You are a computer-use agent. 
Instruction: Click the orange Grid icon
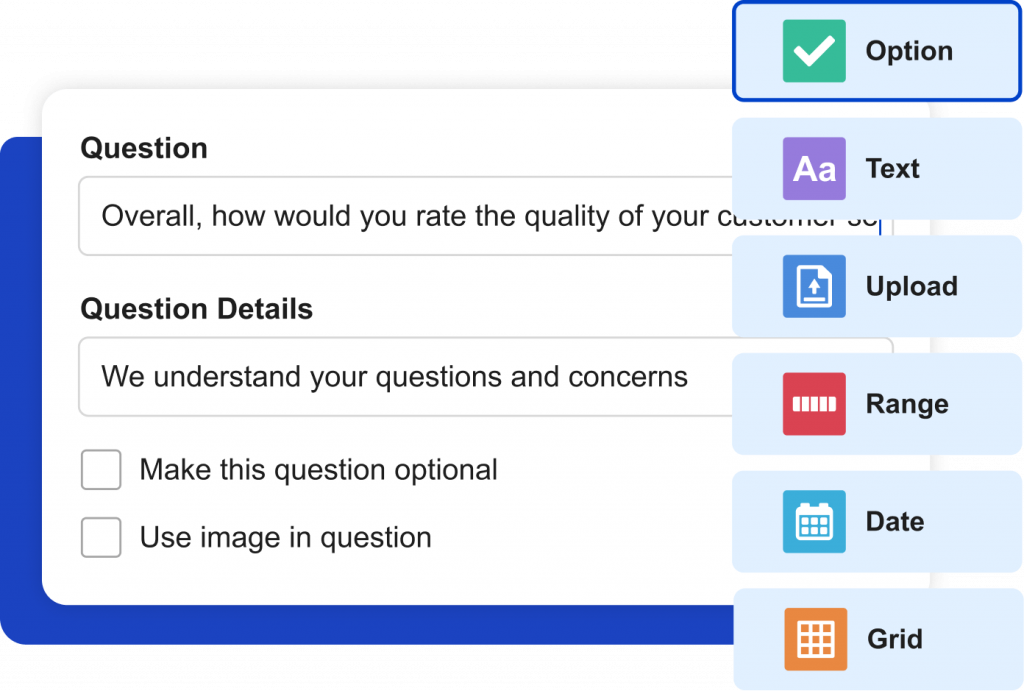pos(815,639)
